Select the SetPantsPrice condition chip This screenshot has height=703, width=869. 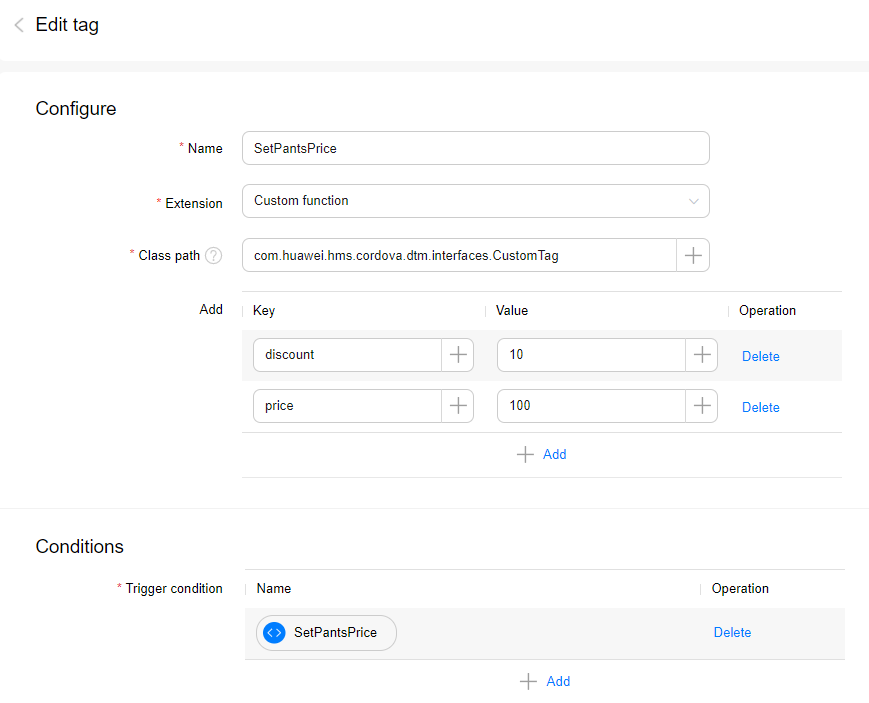click(x=326, y=632)
